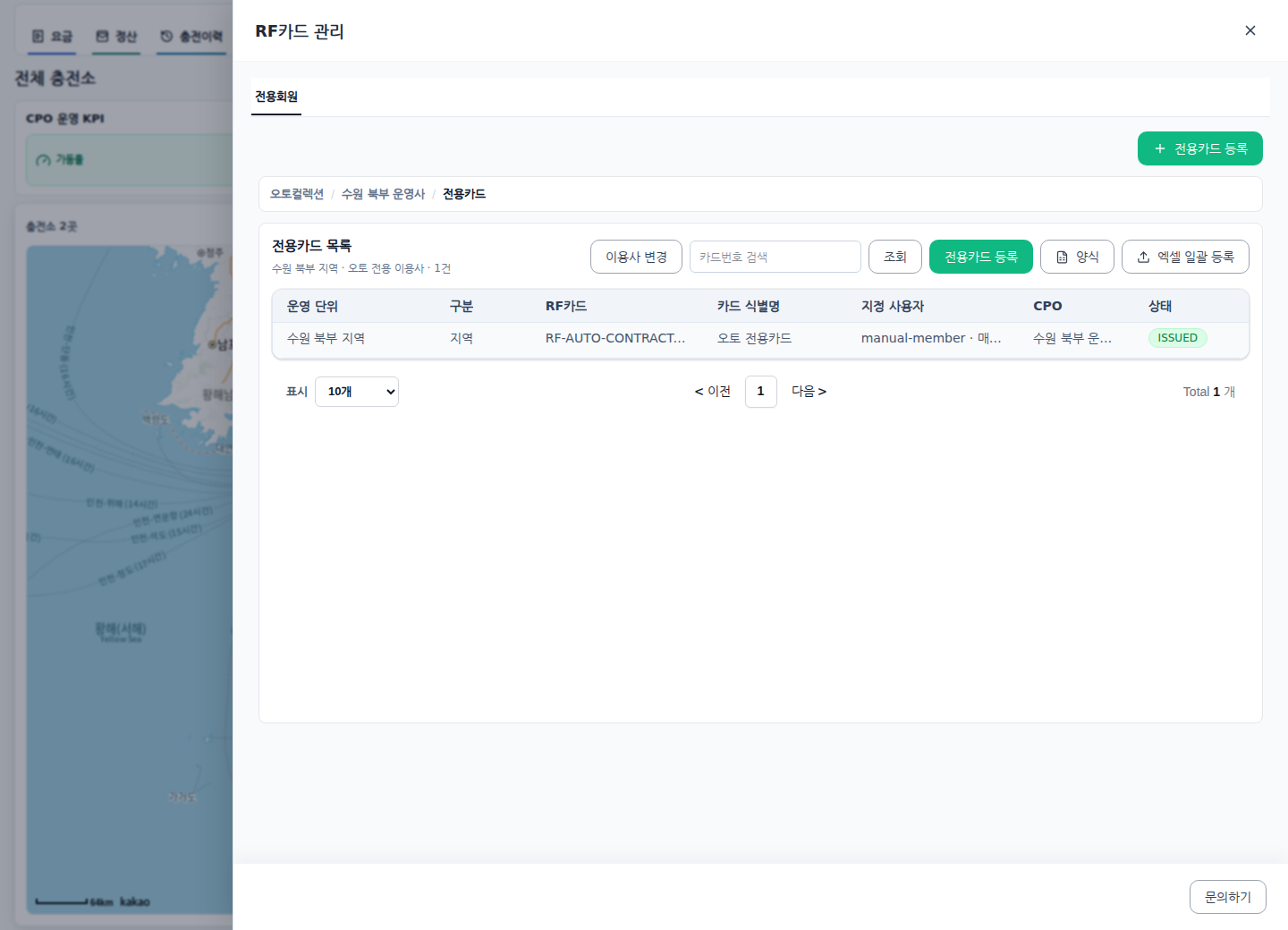Click the Total 1 개 count text

(x=1209, y=392)
